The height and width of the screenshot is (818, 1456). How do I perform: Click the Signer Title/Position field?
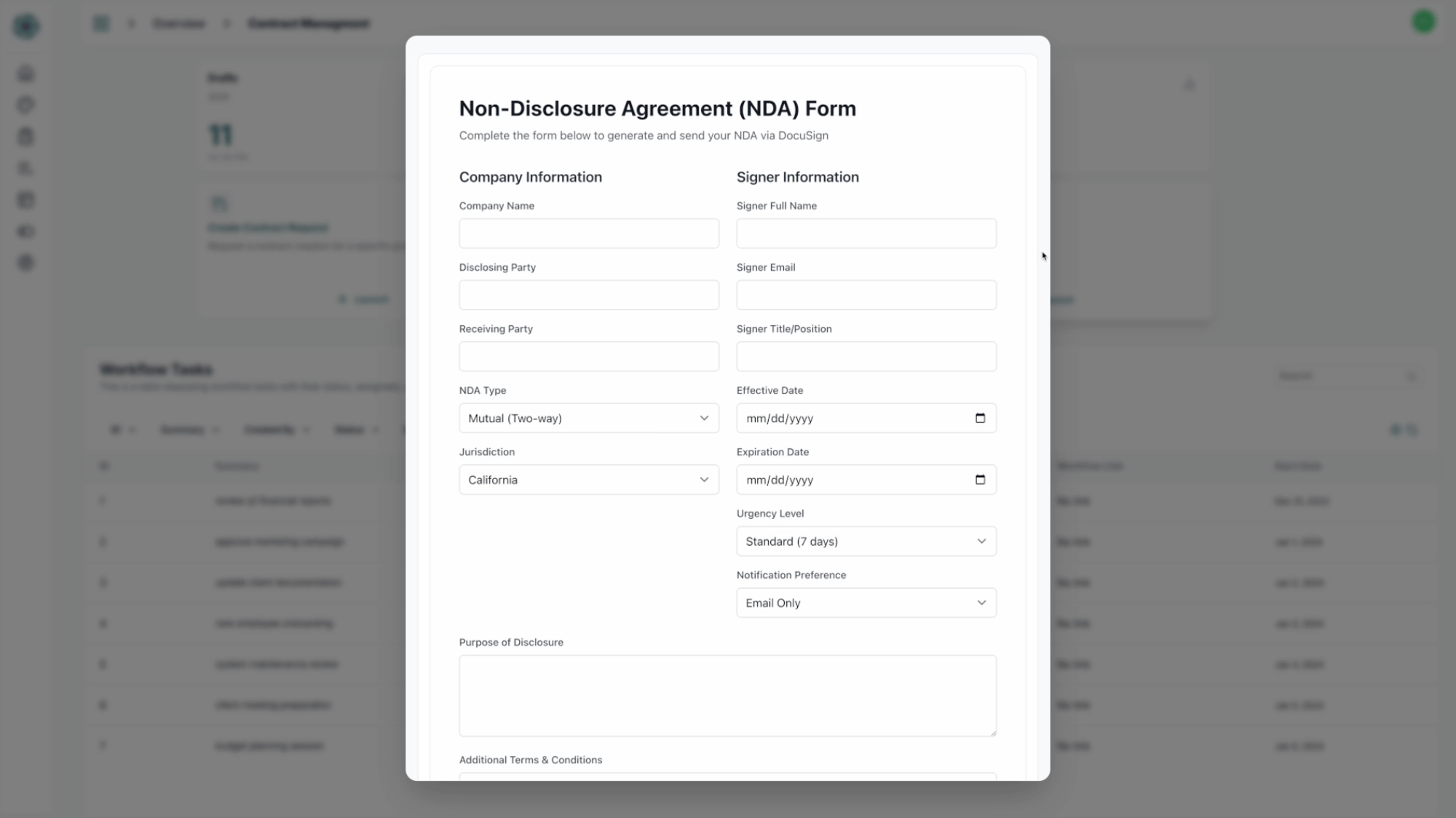[866, 357]
